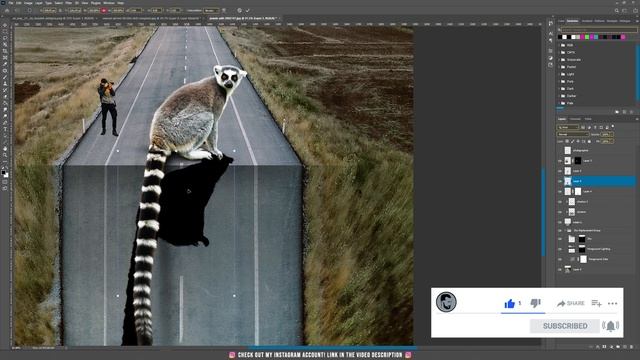Toggle visibility of shadow 2 layer

pyautogui.click(x=560, y=202)
